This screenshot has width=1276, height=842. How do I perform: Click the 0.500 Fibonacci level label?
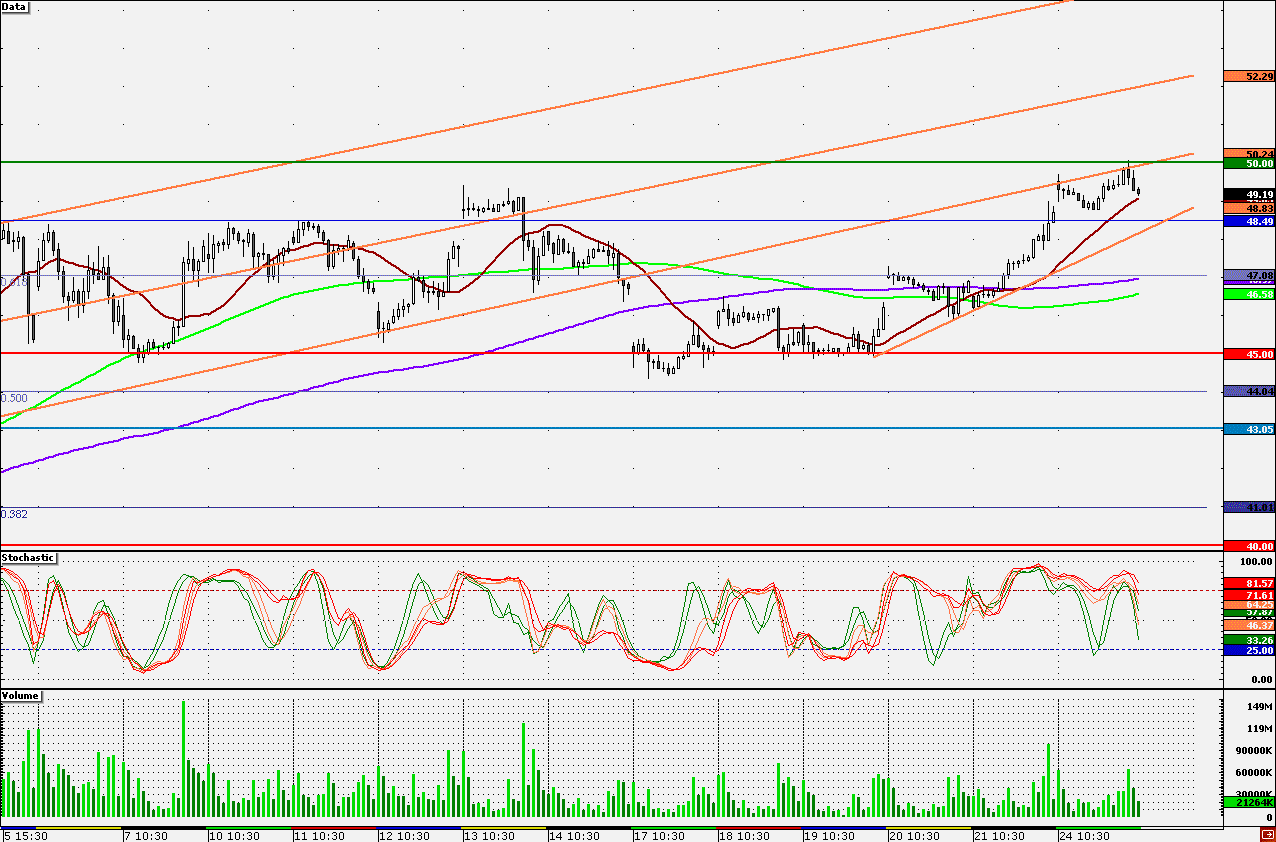click(14, 397)
